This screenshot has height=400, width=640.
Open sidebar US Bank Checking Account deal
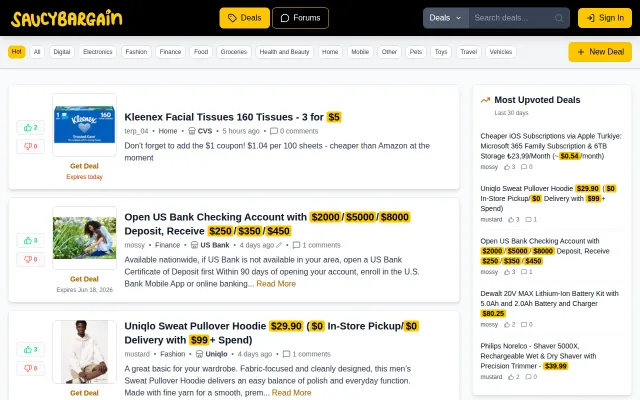(545, 251)
